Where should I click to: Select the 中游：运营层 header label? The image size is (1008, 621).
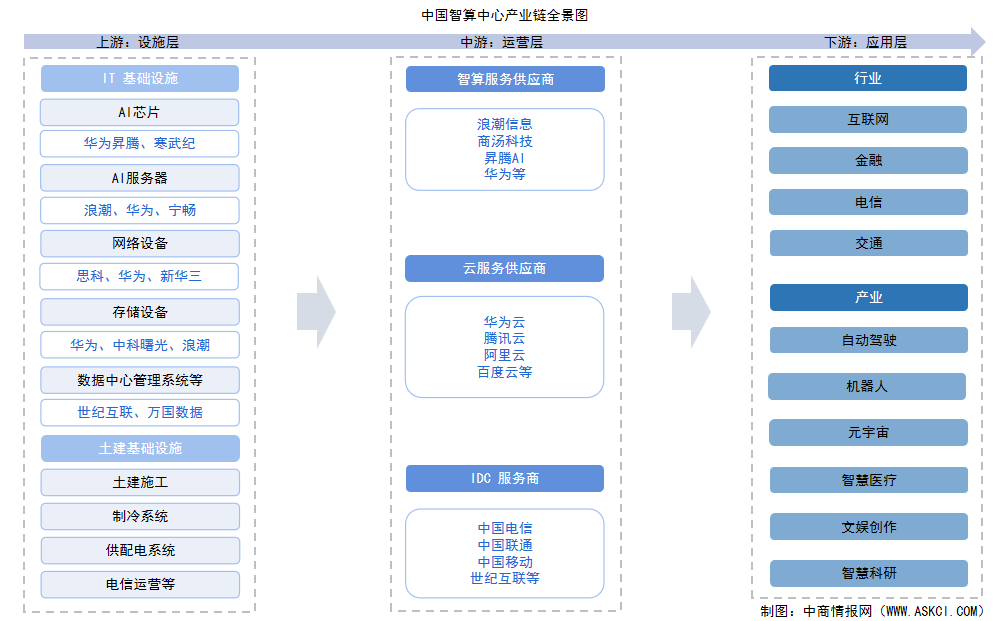point(501,42)
